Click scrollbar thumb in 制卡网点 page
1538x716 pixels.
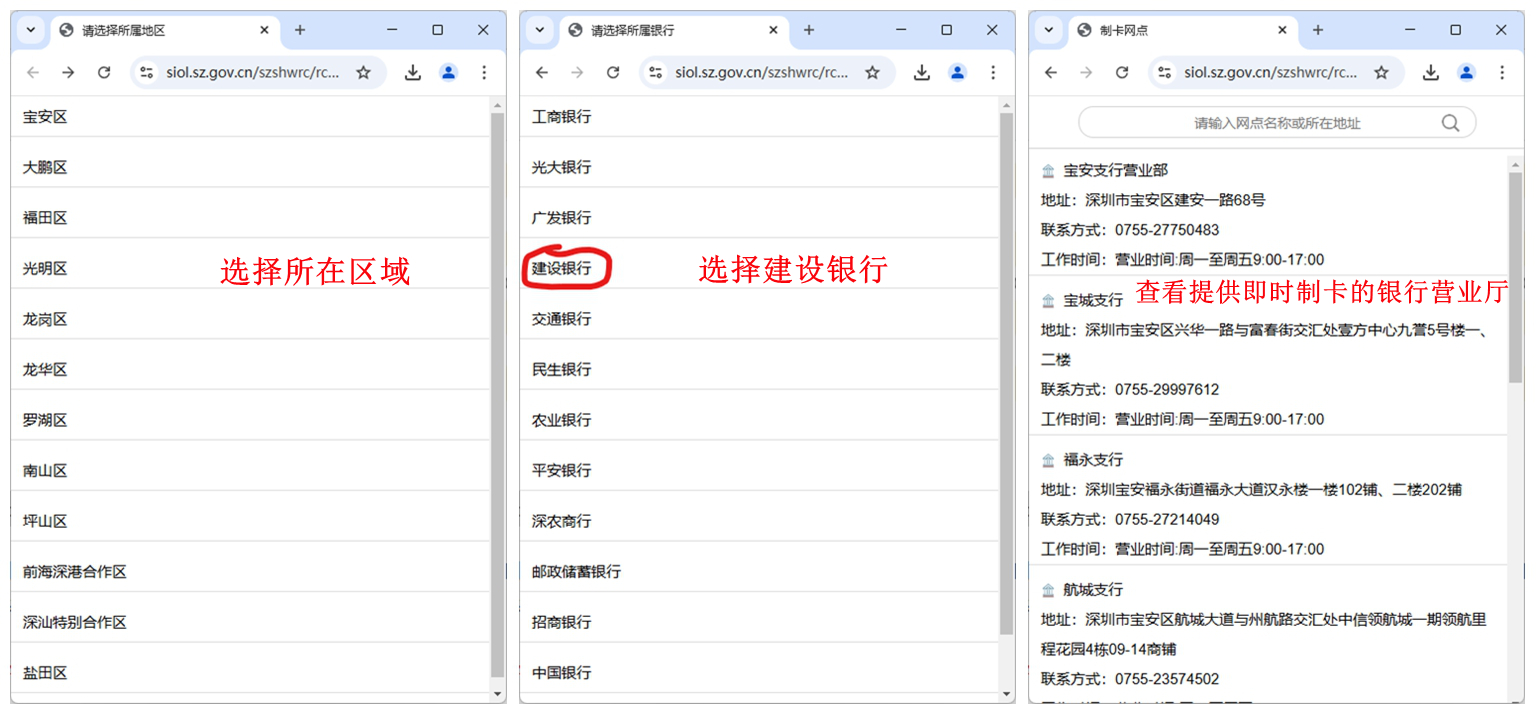(1516, 276)
